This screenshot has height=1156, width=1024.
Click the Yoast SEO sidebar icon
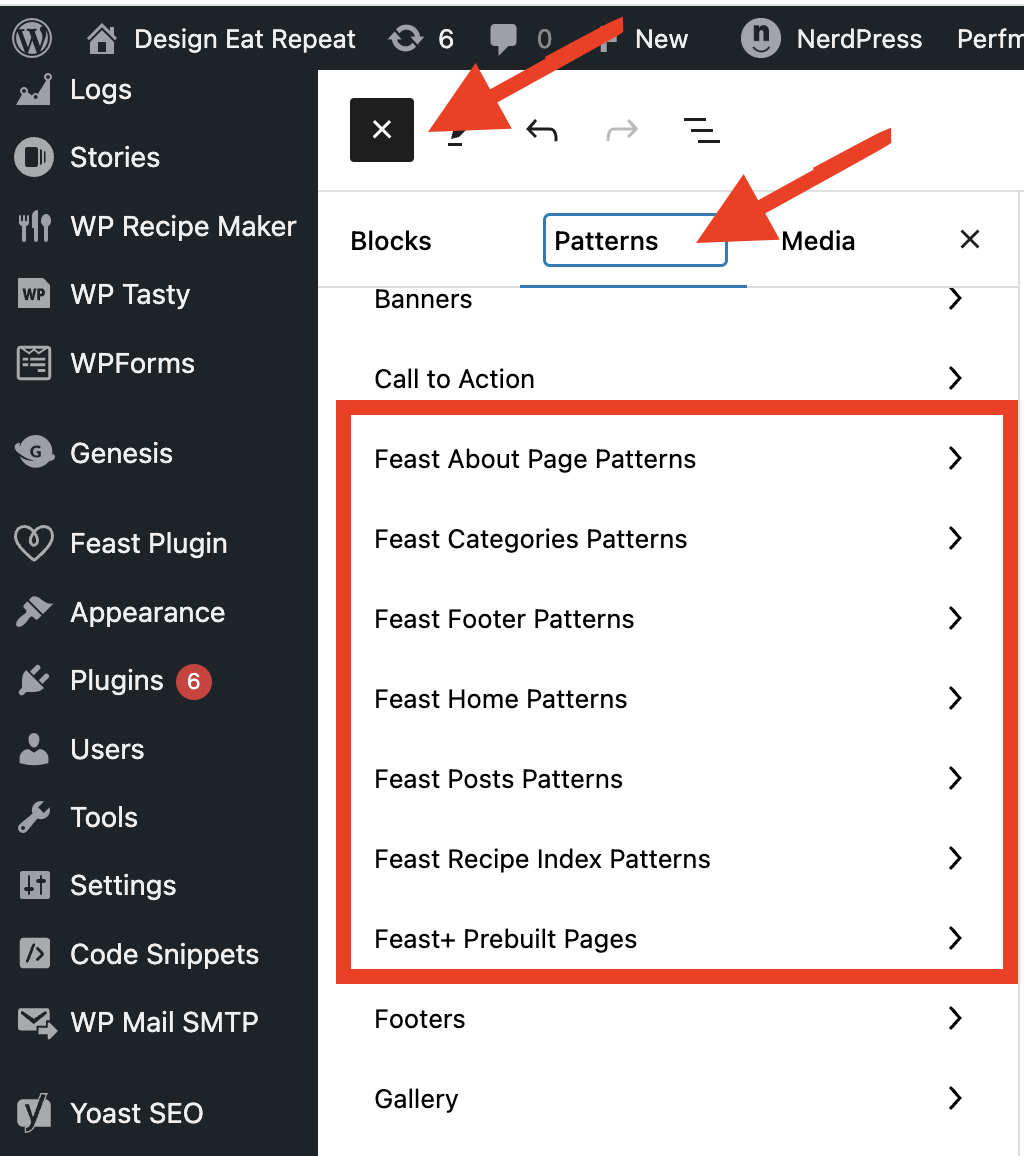[34, 1113]
